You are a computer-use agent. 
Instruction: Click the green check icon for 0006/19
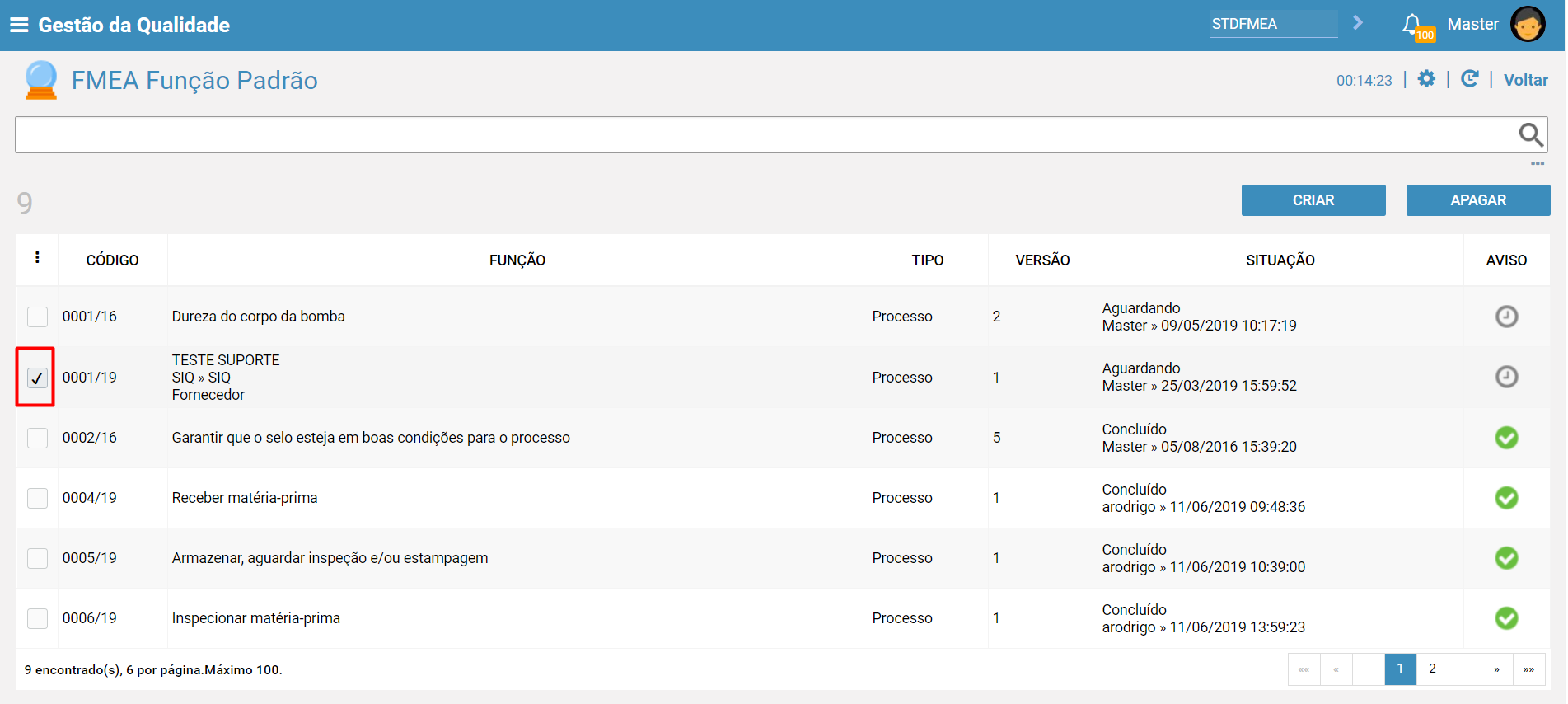coord(1506,618)
